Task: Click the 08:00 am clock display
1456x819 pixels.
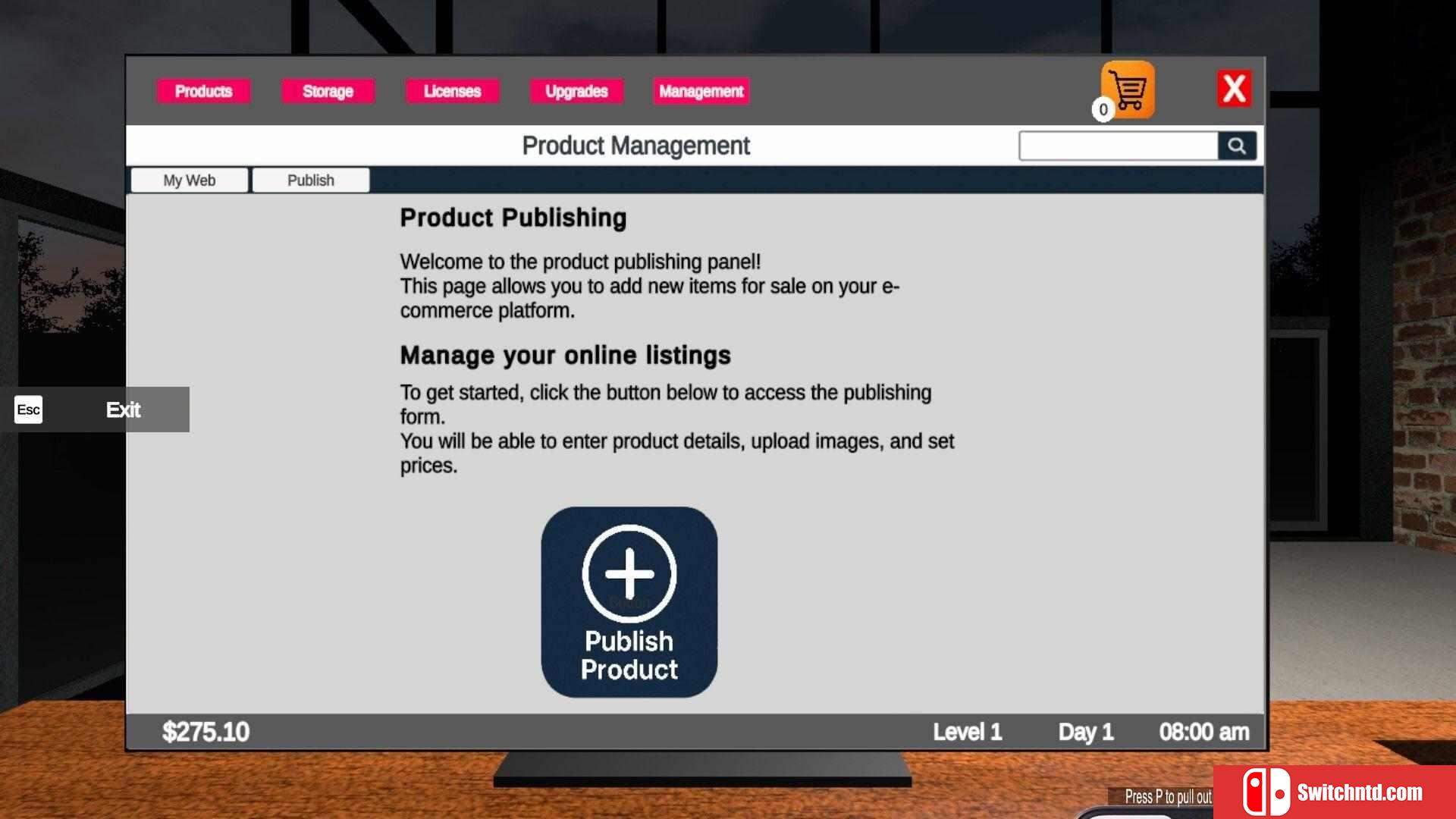Action: pyautogui.click(x=1203, y=732)
